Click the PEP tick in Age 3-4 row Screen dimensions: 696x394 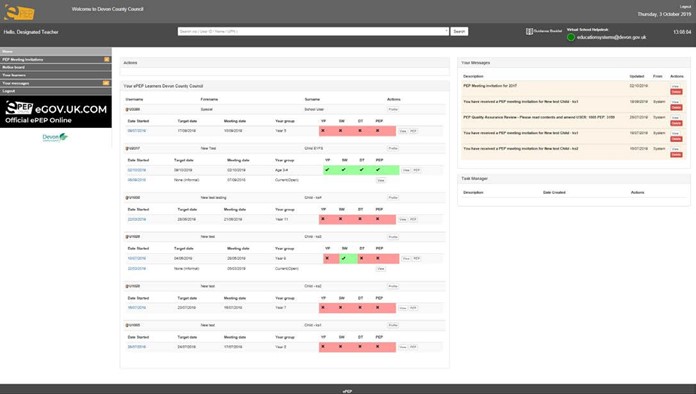pyautogui.click(x=378, y=170)
